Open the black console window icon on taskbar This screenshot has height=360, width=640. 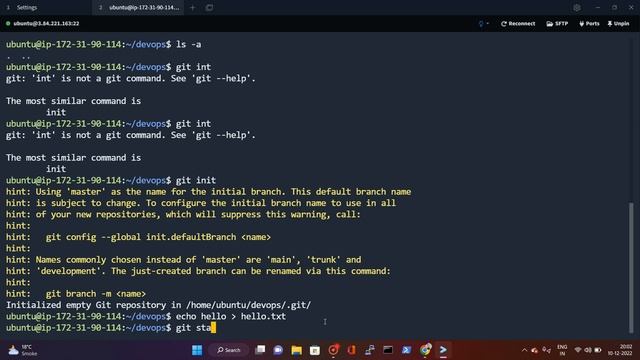tap(388, 350)
